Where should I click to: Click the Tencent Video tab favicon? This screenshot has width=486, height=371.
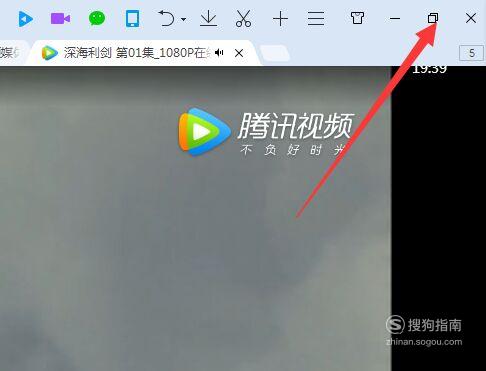point(49,53)
